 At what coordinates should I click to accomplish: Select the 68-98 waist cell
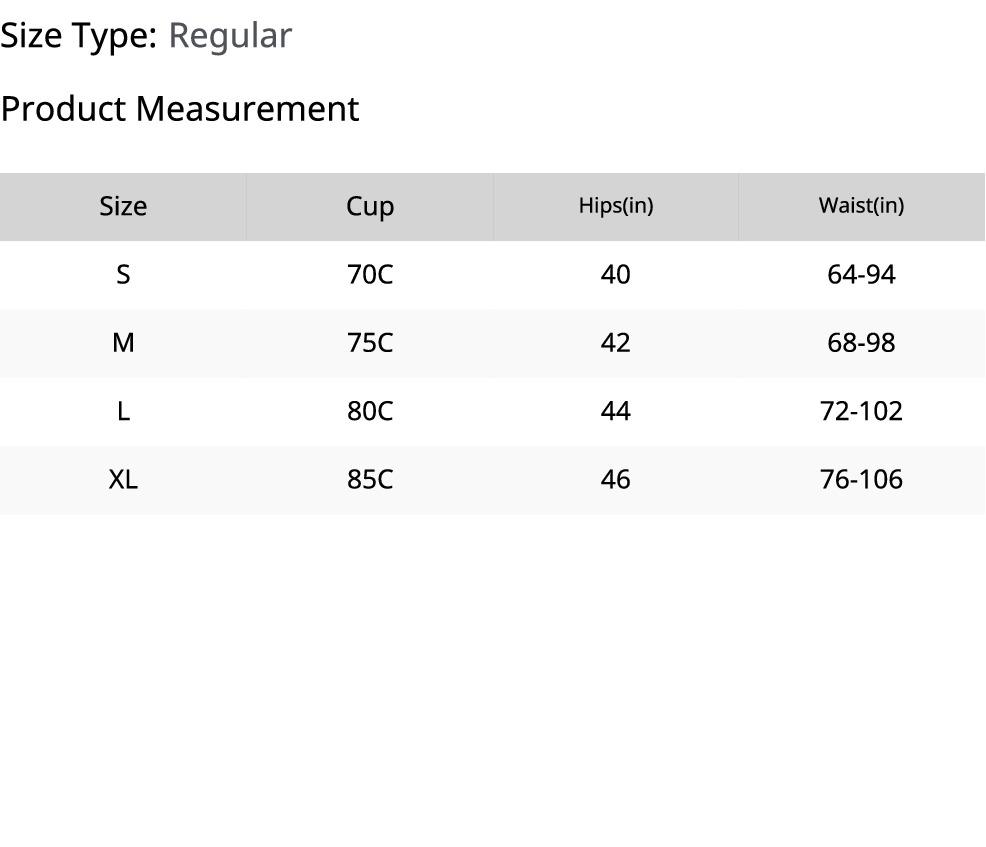click(861, 343)
